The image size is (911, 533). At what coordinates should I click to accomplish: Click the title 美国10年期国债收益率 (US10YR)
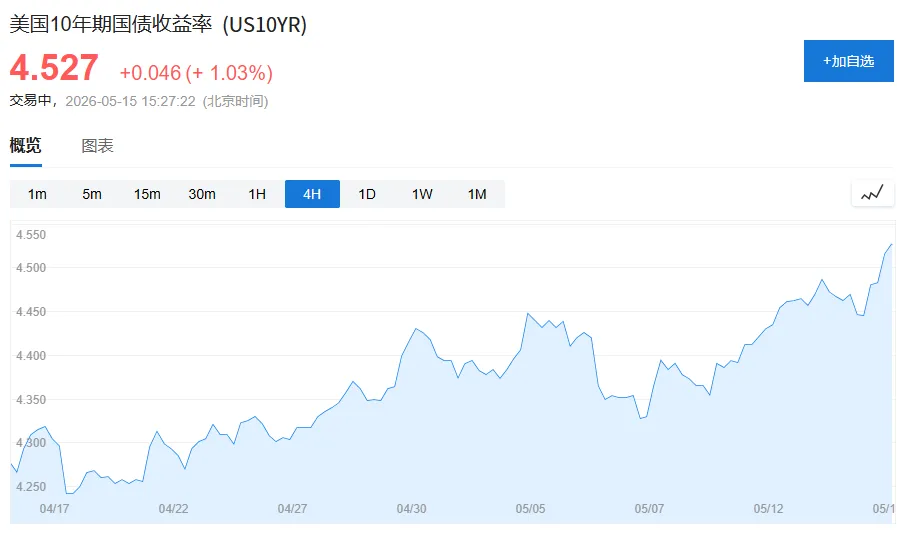[x=158, y=24]
